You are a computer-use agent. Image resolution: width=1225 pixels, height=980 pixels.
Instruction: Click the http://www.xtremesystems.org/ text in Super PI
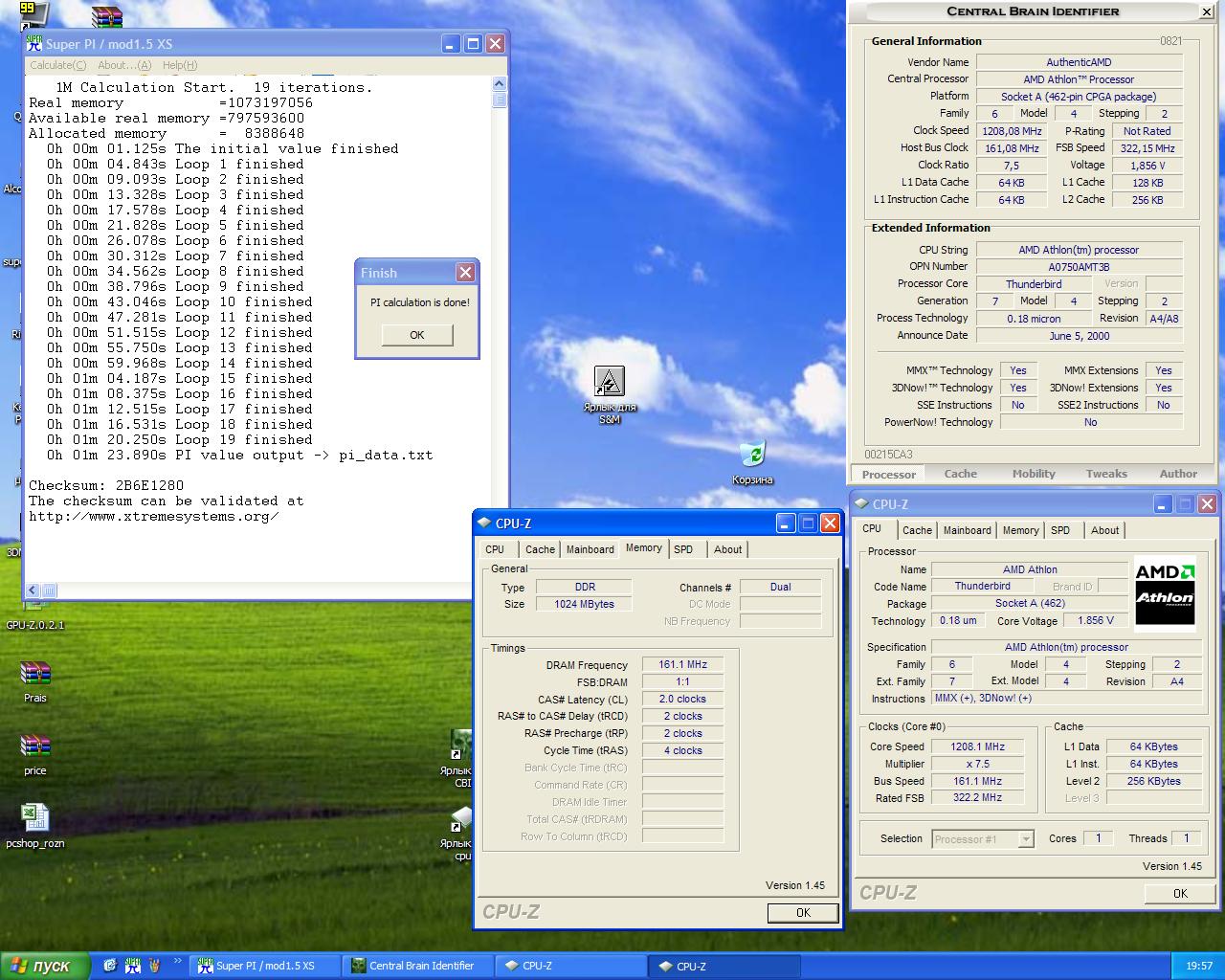154,516
